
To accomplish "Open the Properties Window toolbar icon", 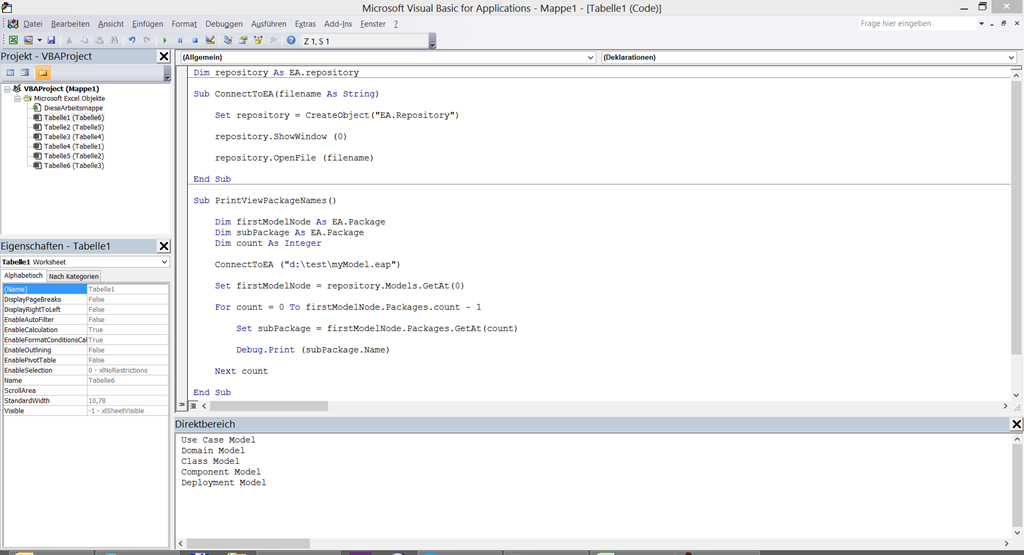I will click(243, 40).
